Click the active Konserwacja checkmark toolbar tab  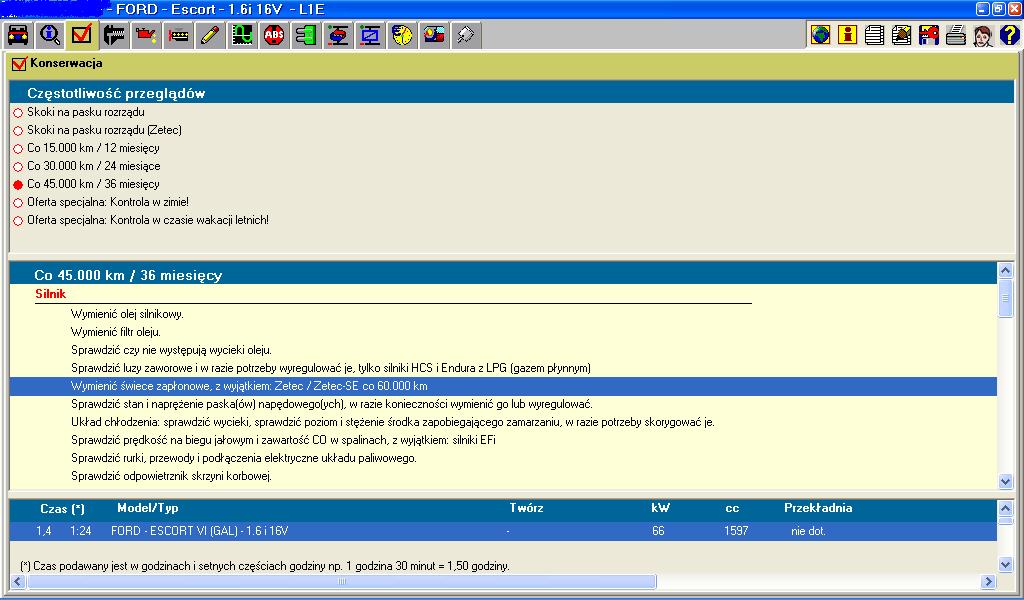click(82, 36)
